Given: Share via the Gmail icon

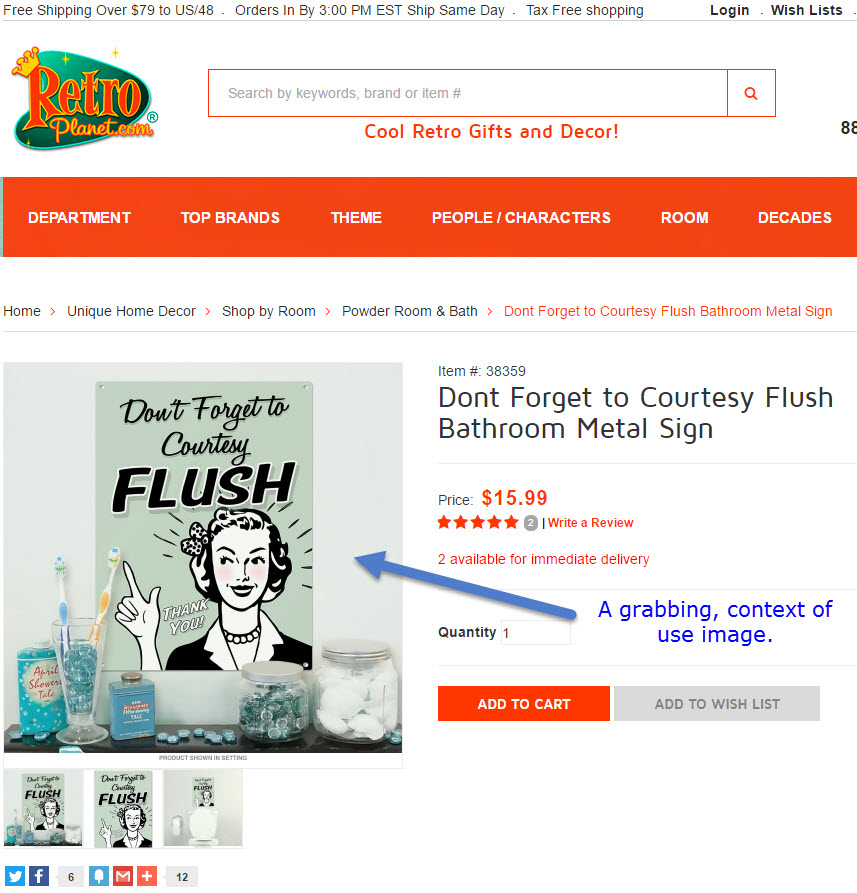Looking at the screenshot, I should point(122,876).
